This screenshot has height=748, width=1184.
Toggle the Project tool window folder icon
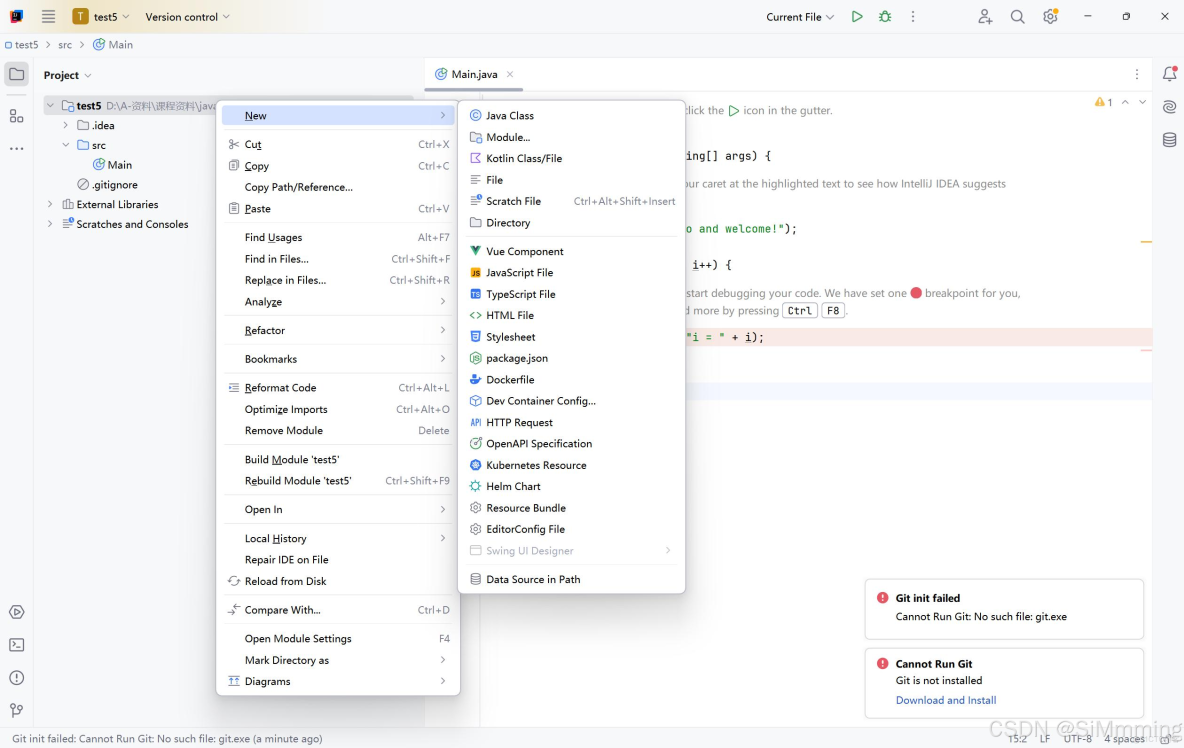[x=16, y=74]
